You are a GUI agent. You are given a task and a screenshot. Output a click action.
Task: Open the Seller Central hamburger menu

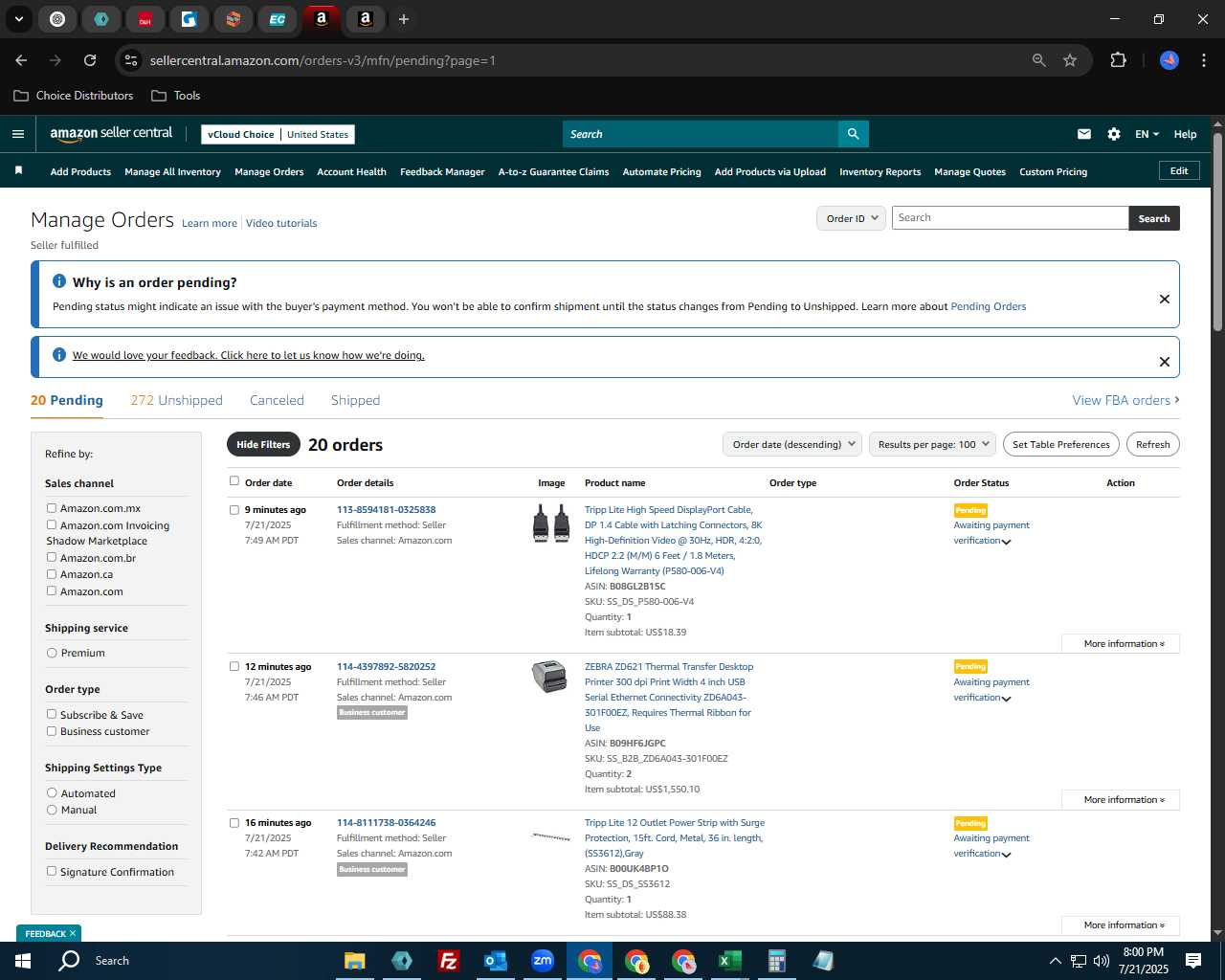[18, 134]
